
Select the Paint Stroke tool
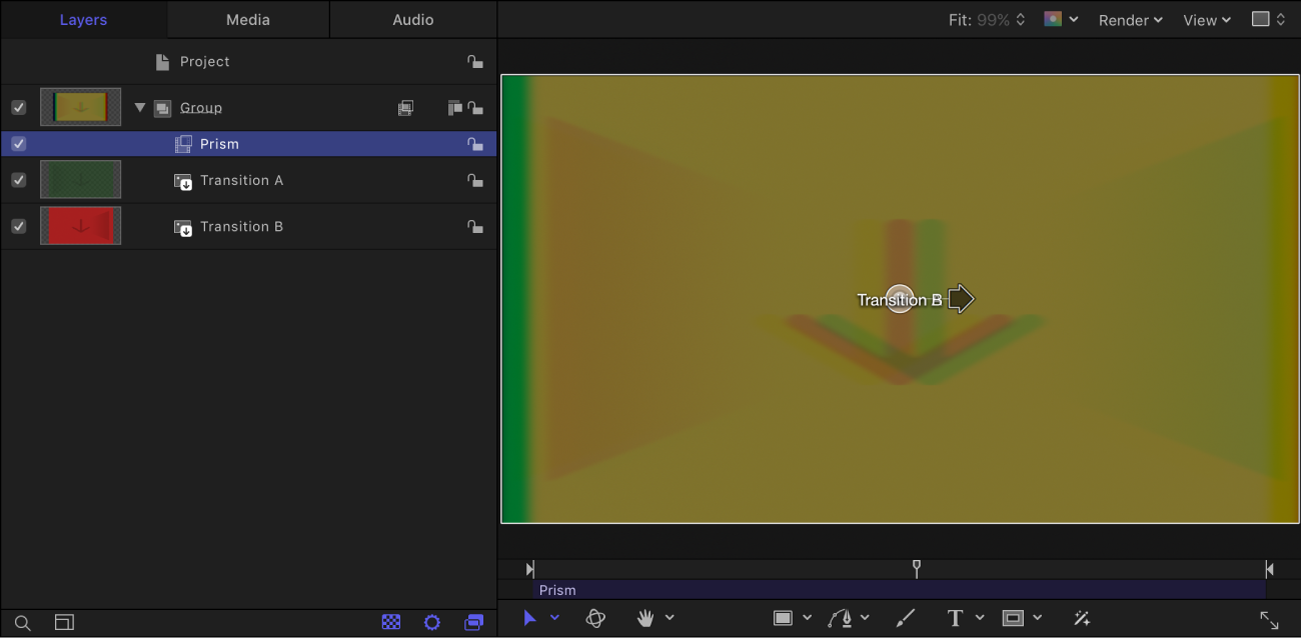tap(905, 618)
